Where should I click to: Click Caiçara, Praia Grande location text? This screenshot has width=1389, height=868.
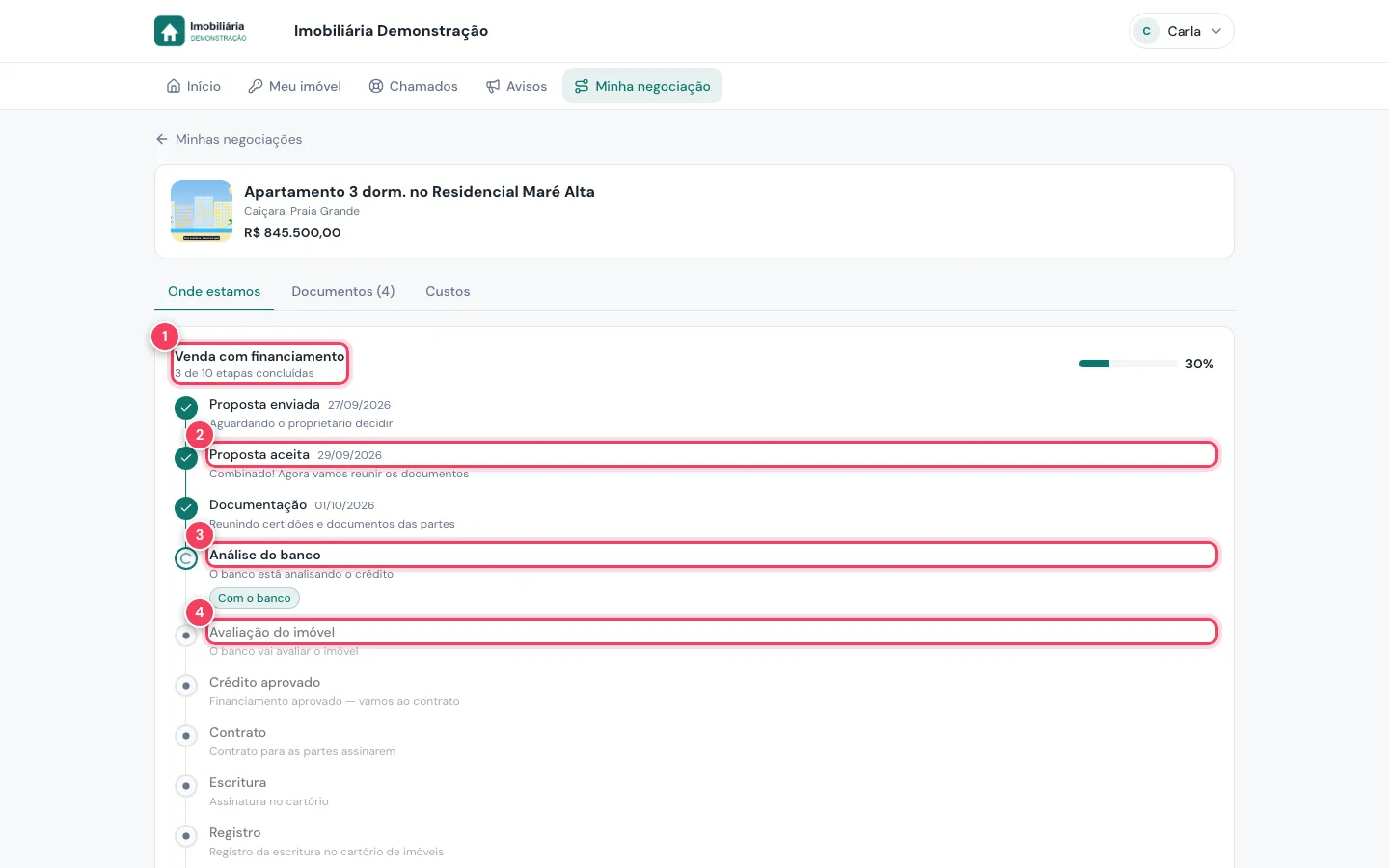coord(302,211)
